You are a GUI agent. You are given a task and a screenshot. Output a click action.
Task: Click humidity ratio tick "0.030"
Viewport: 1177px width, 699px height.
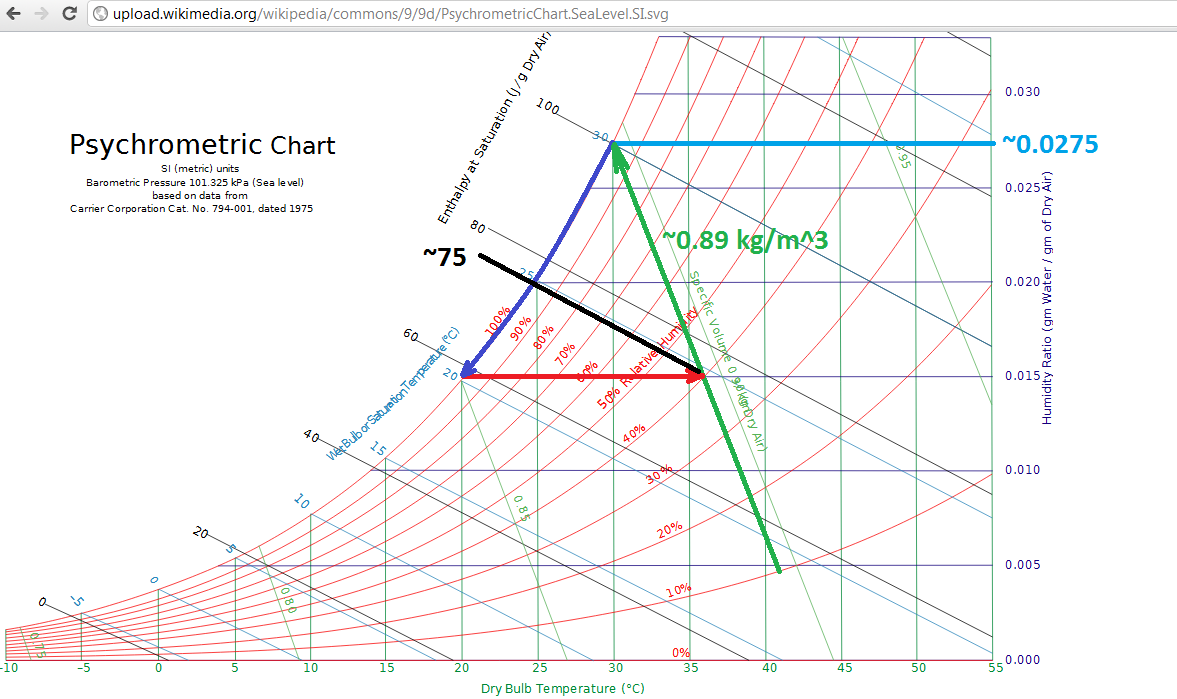tap(1022, 92)
